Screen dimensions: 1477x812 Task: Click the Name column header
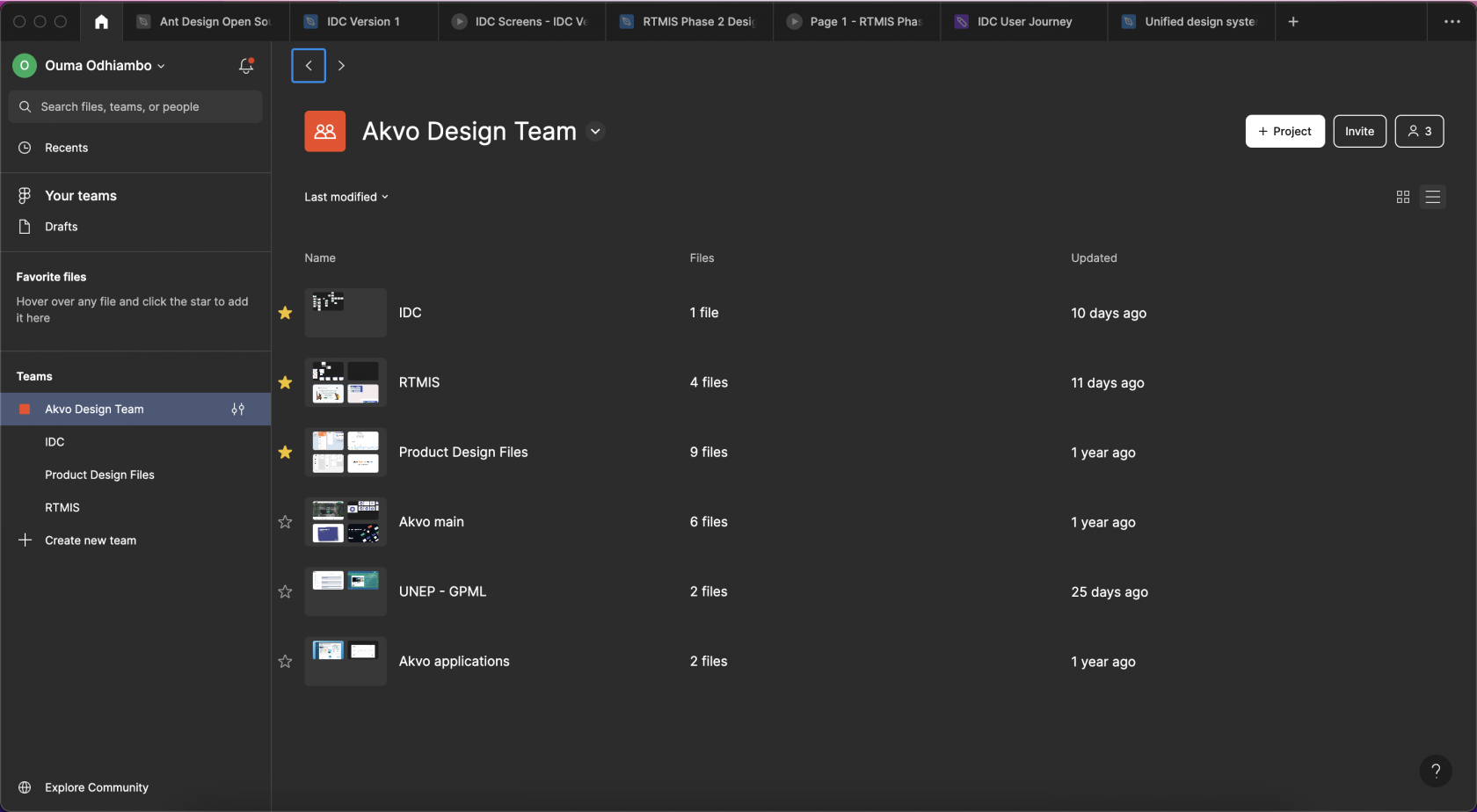point(320,257)
